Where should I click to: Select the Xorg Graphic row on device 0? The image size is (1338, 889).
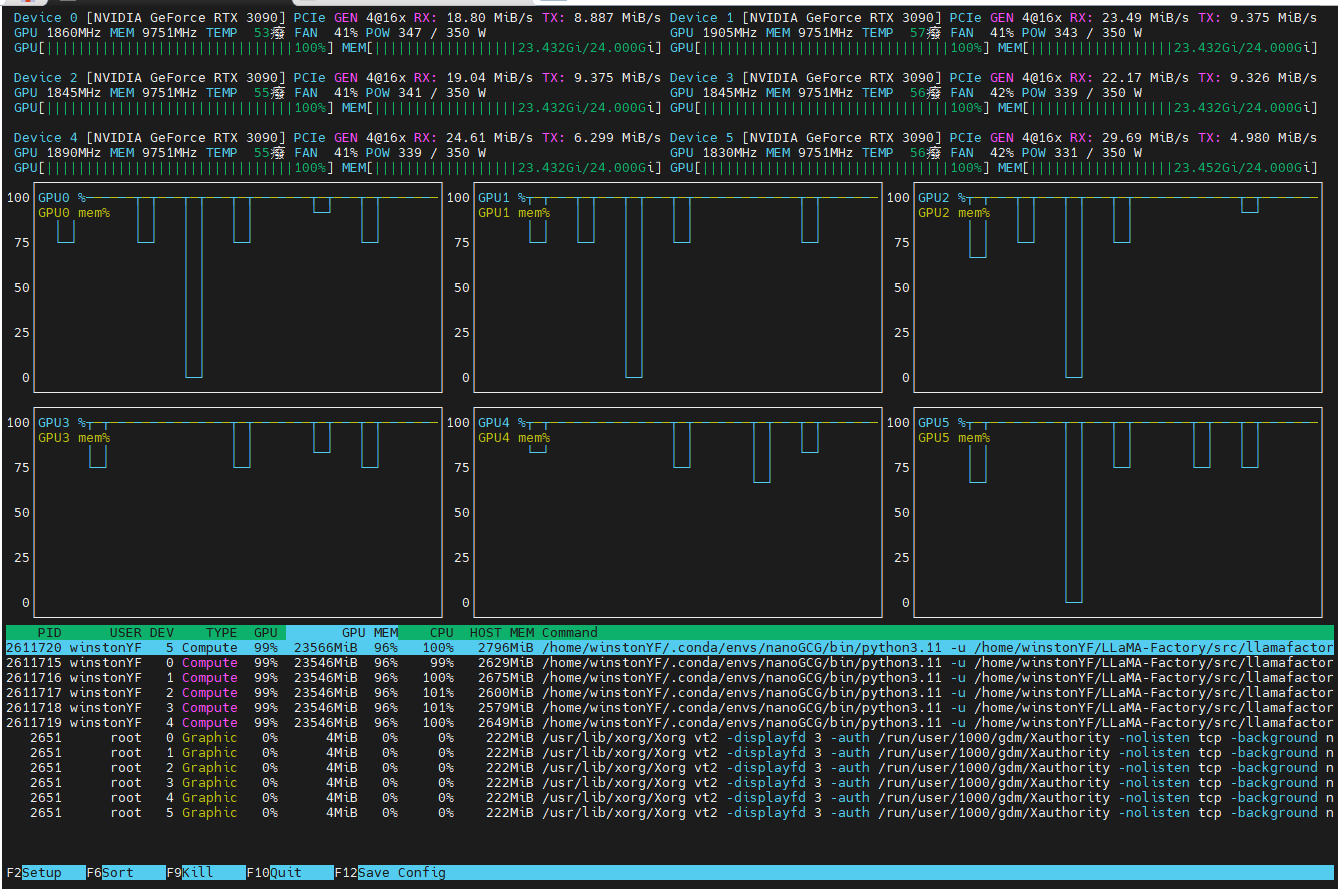(669, 737)
